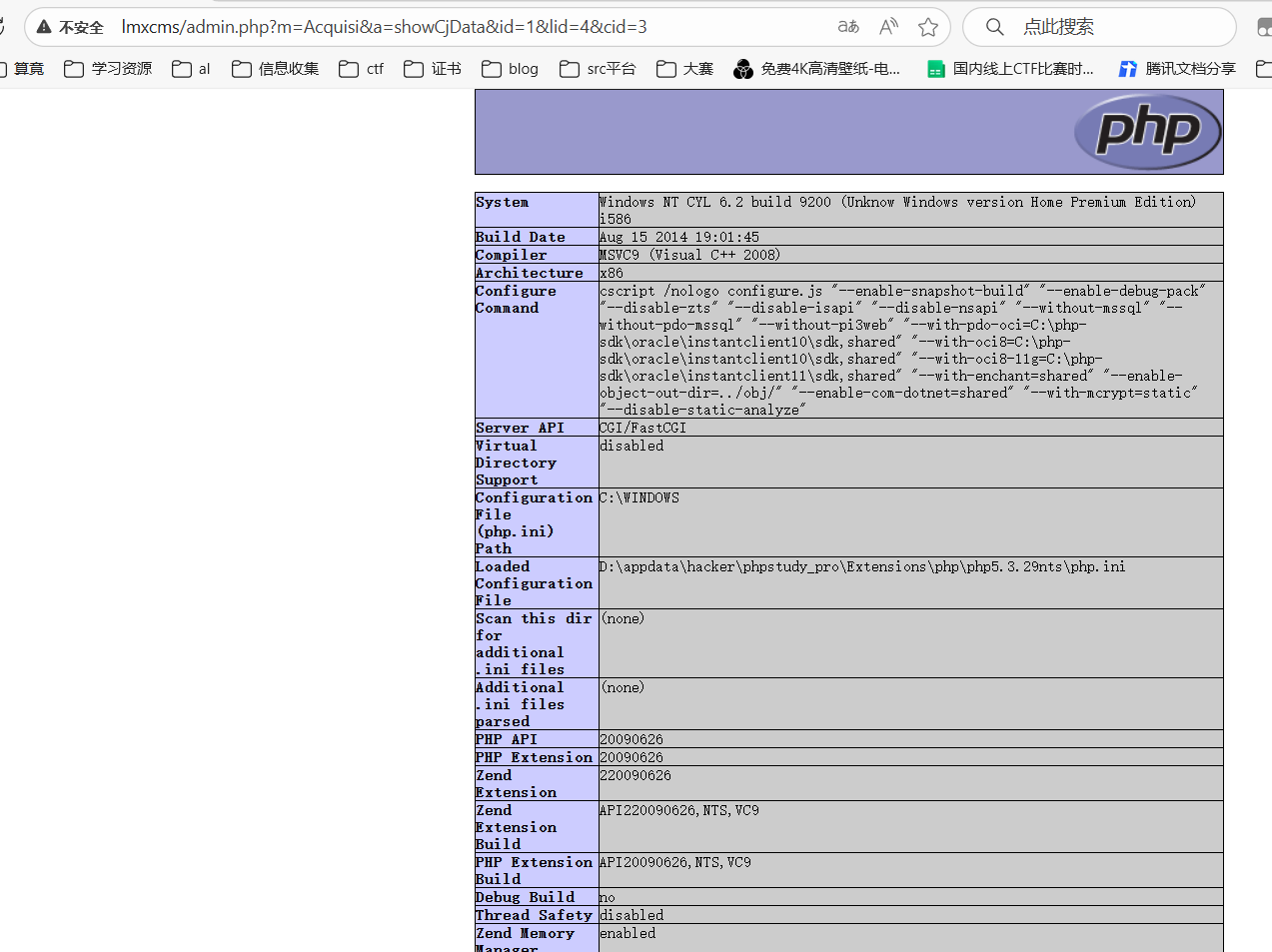
Task: Click the address bar URL text
Action: (x=384, y=27)
